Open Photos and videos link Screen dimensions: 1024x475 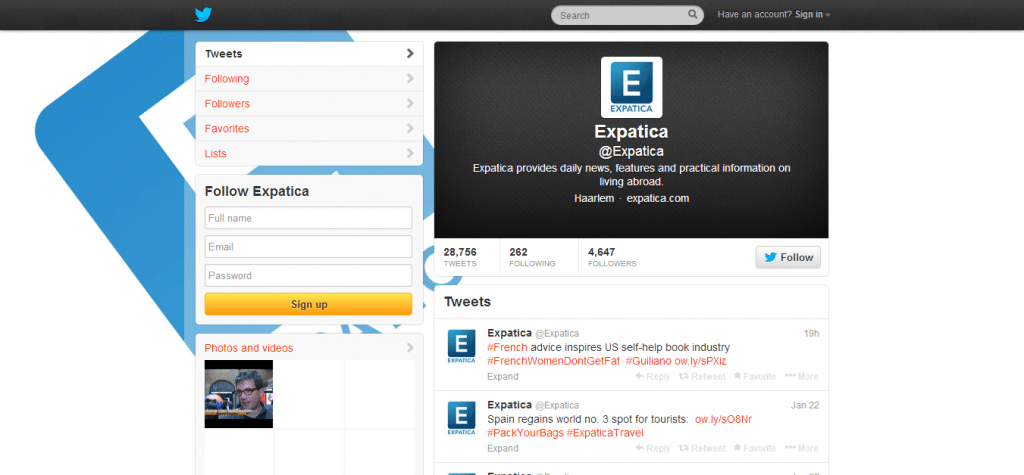[x=249, y=348]
